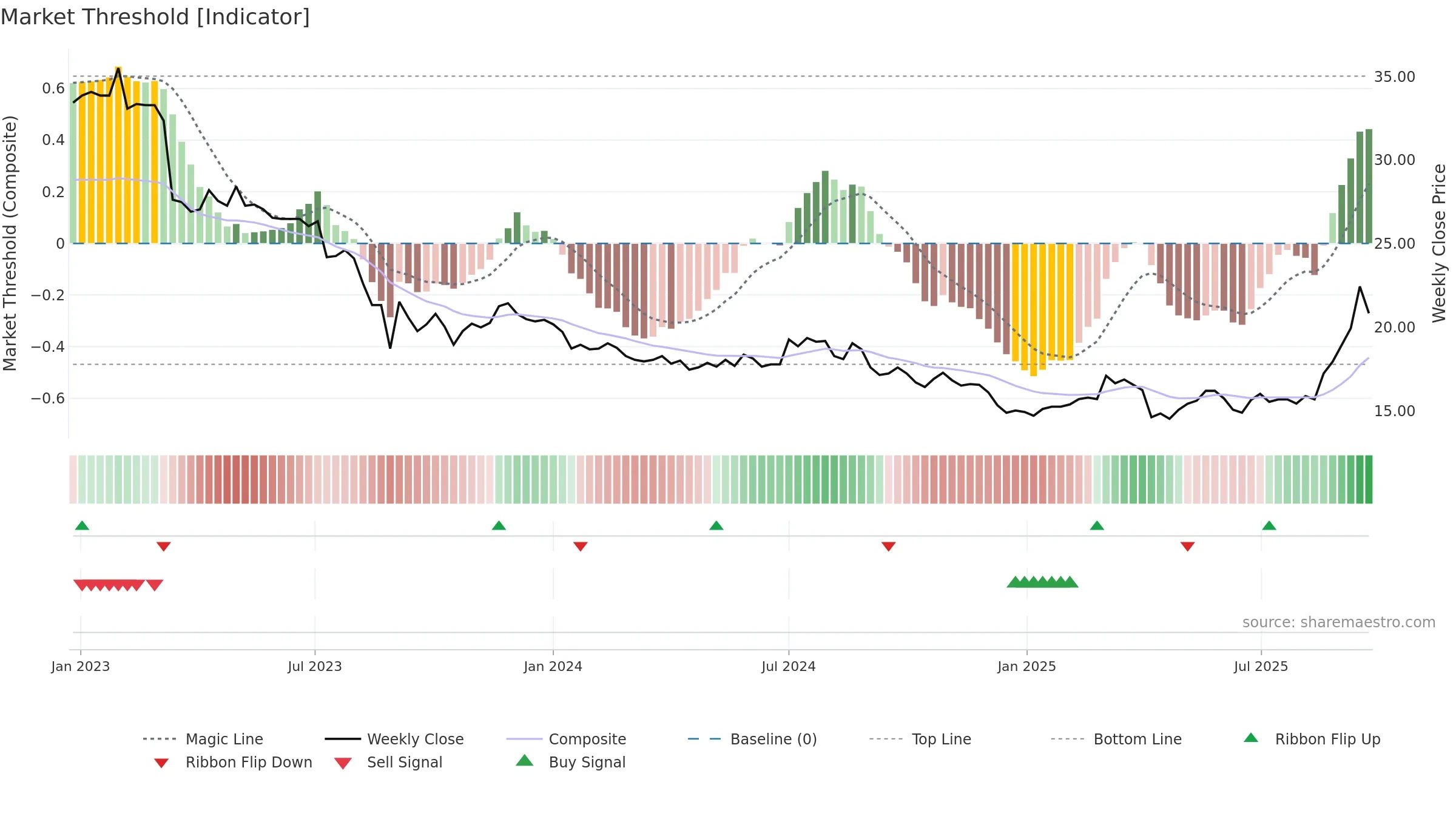Click the Jan 2023 x-axis label
Screen dimensions: 1456x819
[x=81, y=666]
